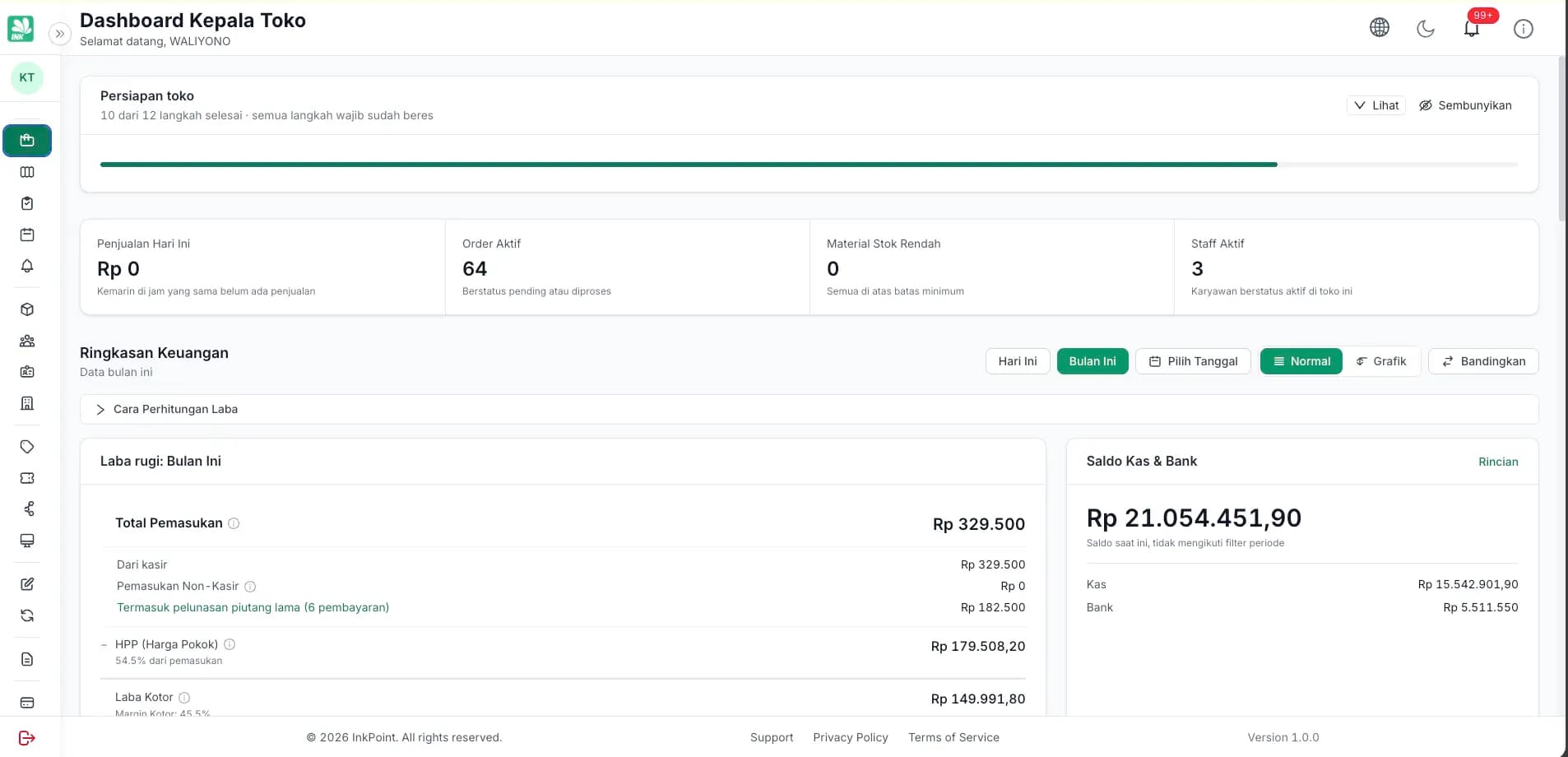This screenshot has width=1568, height=757.
Task: Open the refresh sync sidebar icon
Action: point(27,615)
